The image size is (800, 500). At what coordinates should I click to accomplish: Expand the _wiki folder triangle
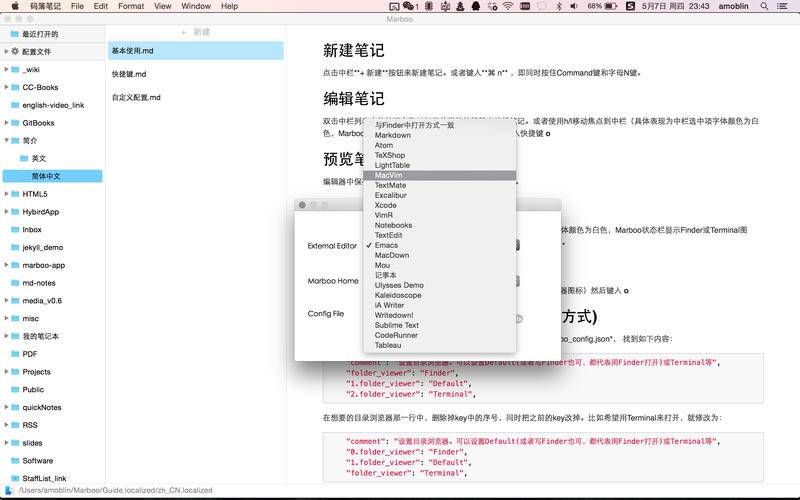(x=6, y=69)
